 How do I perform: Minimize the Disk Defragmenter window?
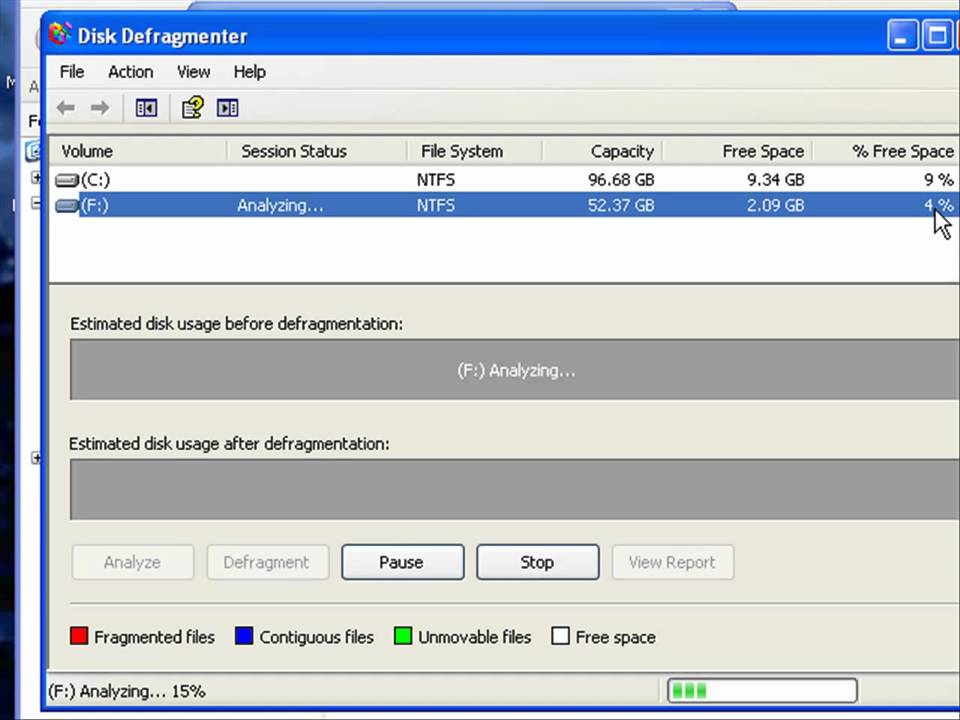pos(902,35)
